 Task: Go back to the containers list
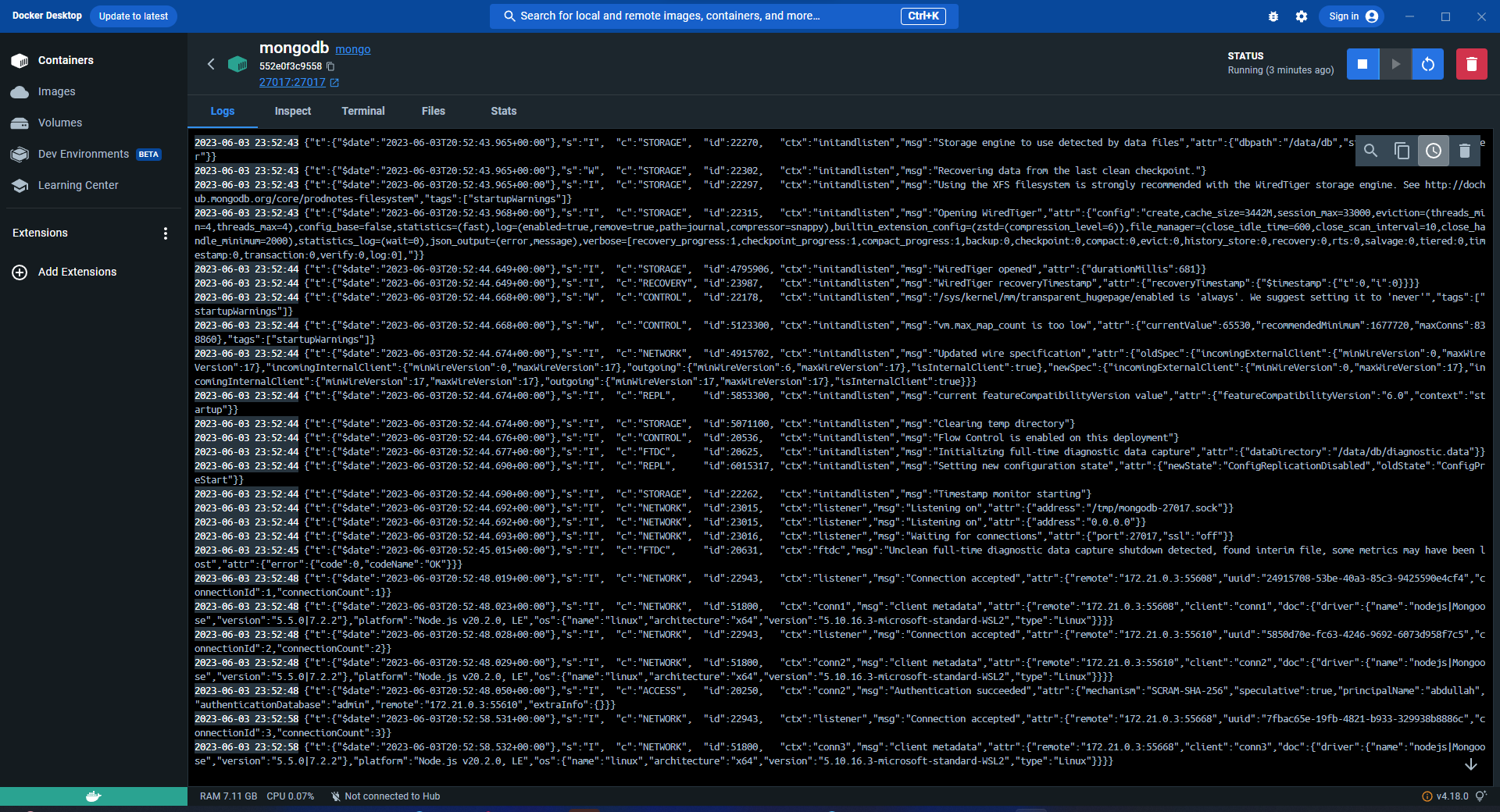coord(211,64)
